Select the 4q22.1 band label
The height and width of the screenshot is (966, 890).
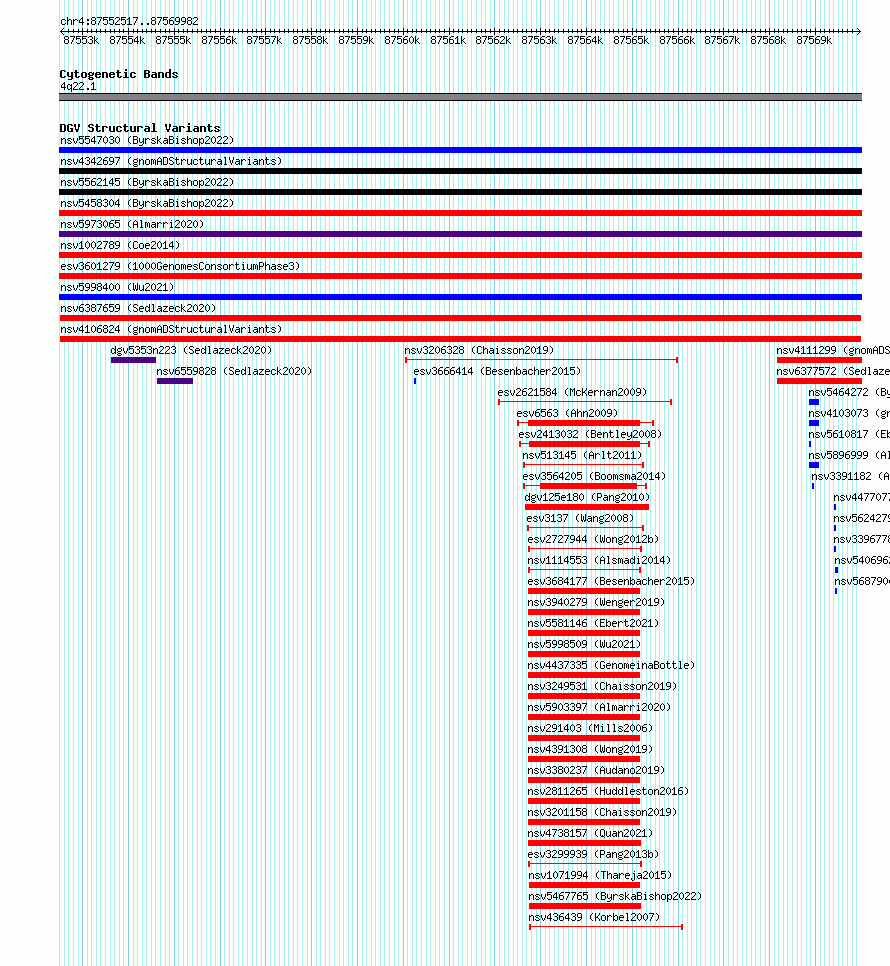(x=78, y=86)
